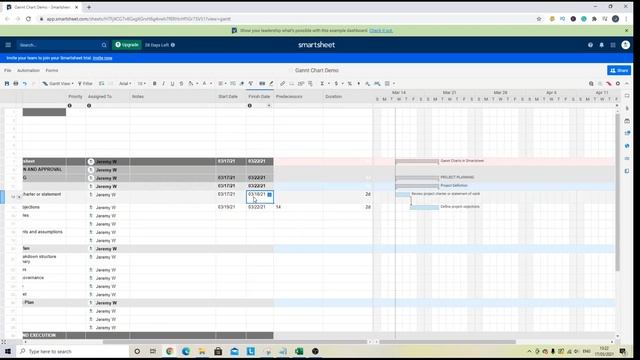Viewport: 640px width, 360px height.
Task: Open the Gantt View switcher dropdown
Action: point(58,84)
